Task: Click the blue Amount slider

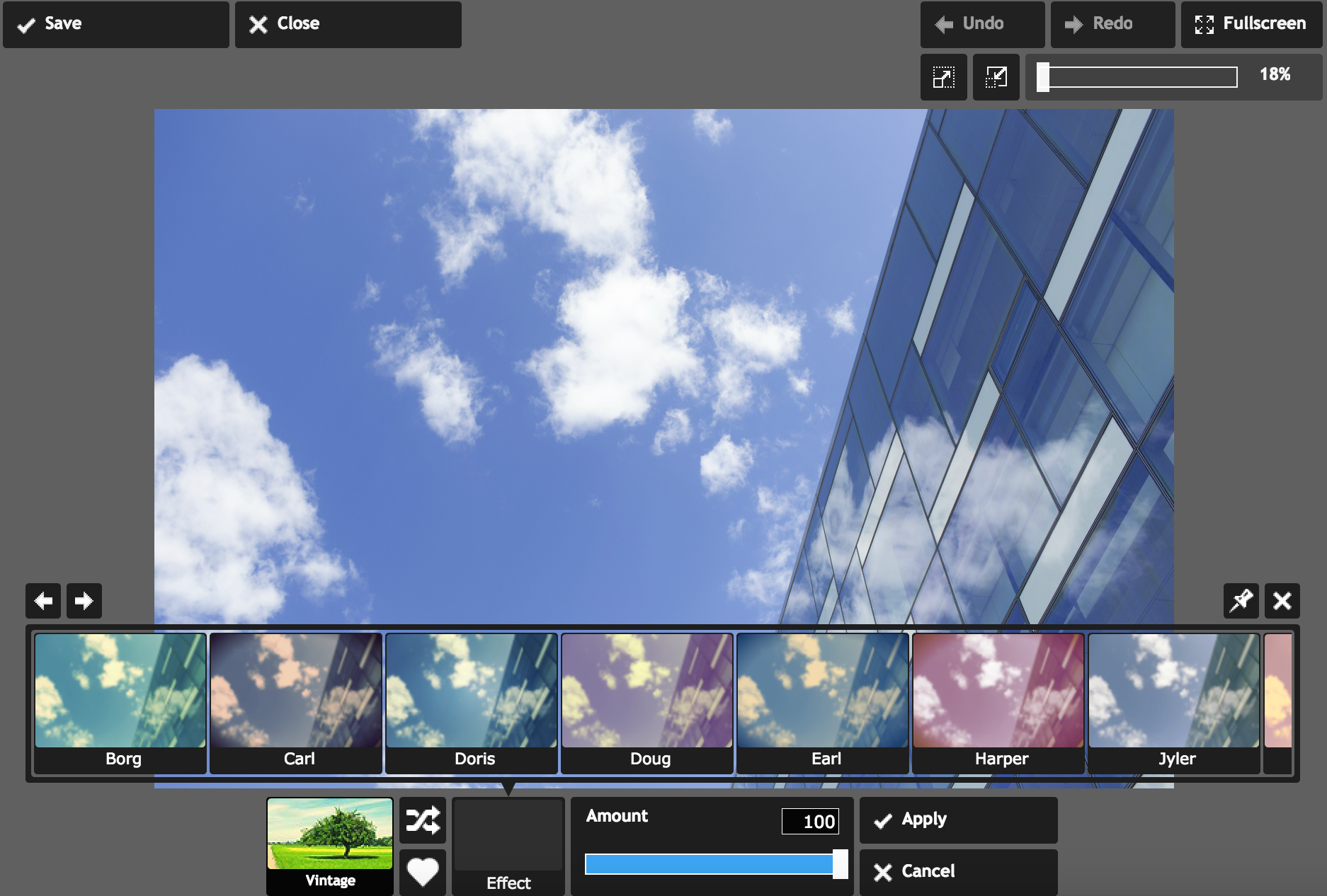Action: 715,864
